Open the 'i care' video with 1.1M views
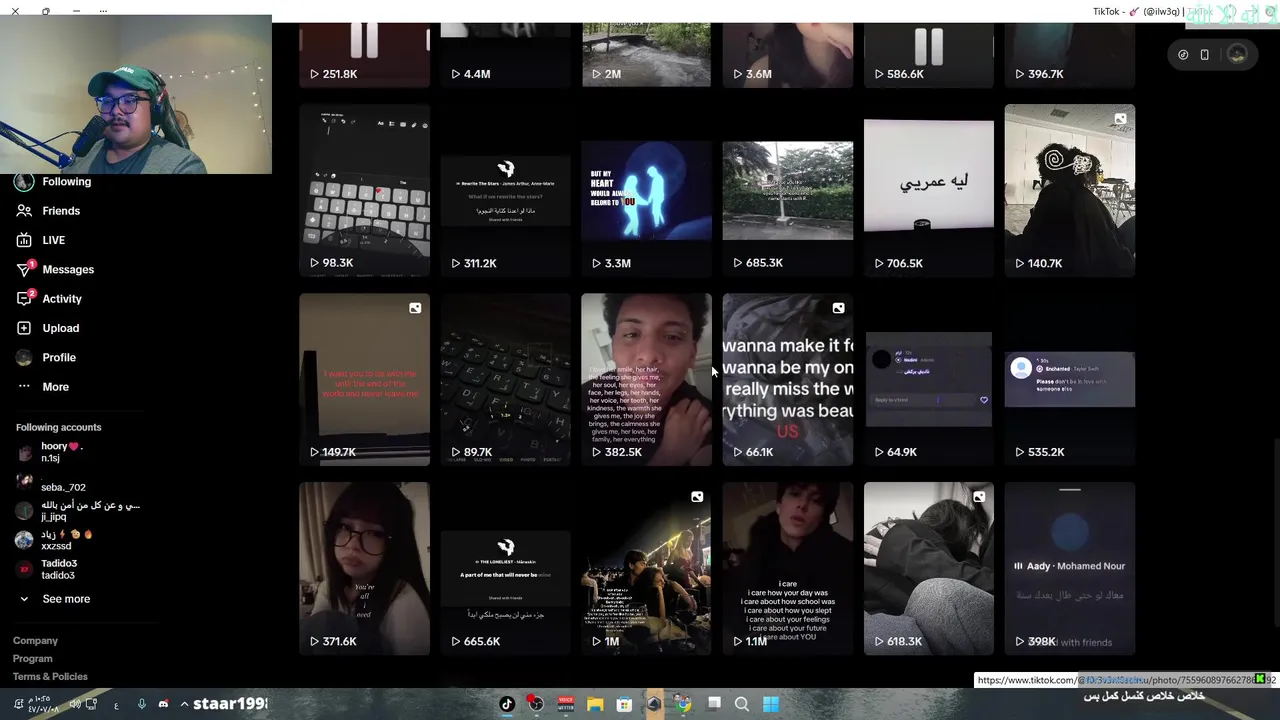This screenshot has height=720, width=1280. [x=788, y=568]
